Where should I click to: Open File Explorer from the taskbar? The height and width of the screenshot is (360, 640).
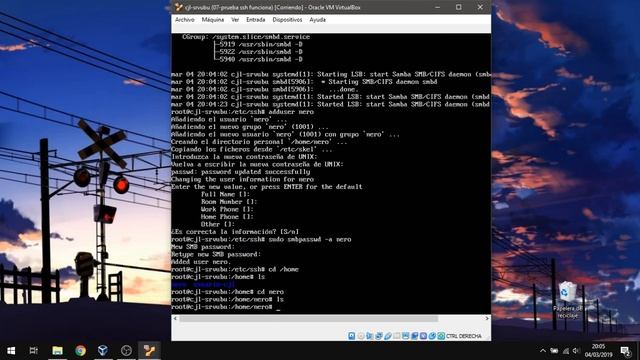[x=58, y=351]
